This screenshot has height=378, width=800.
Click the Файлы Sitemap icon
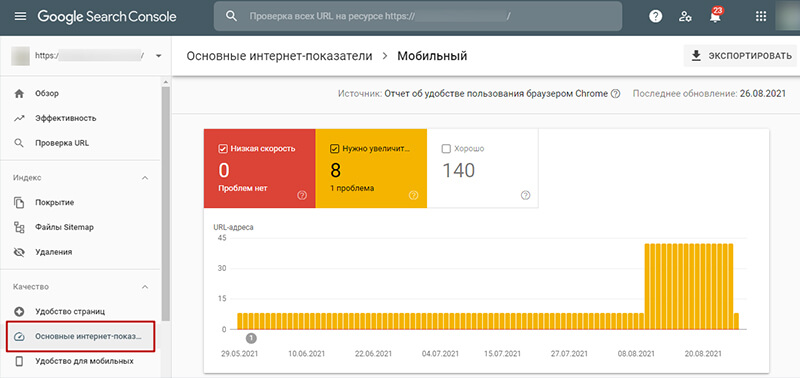19,228
